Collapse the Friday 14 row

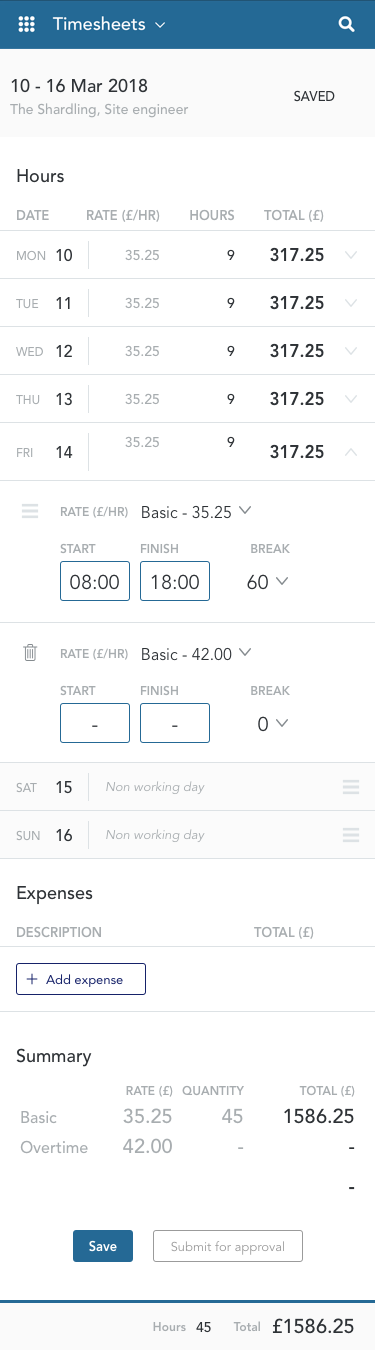[x=350, y=452]
